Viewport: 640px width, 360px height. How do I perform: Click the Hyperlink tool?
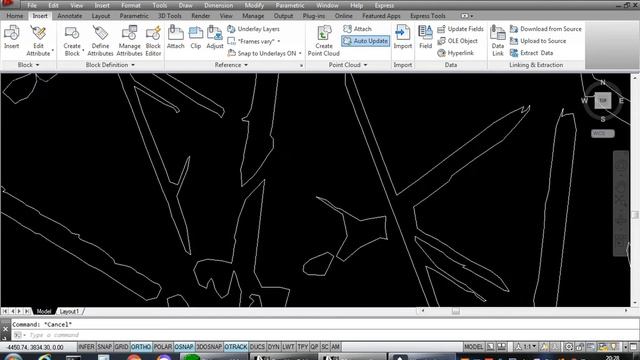[x=456, y=53]
